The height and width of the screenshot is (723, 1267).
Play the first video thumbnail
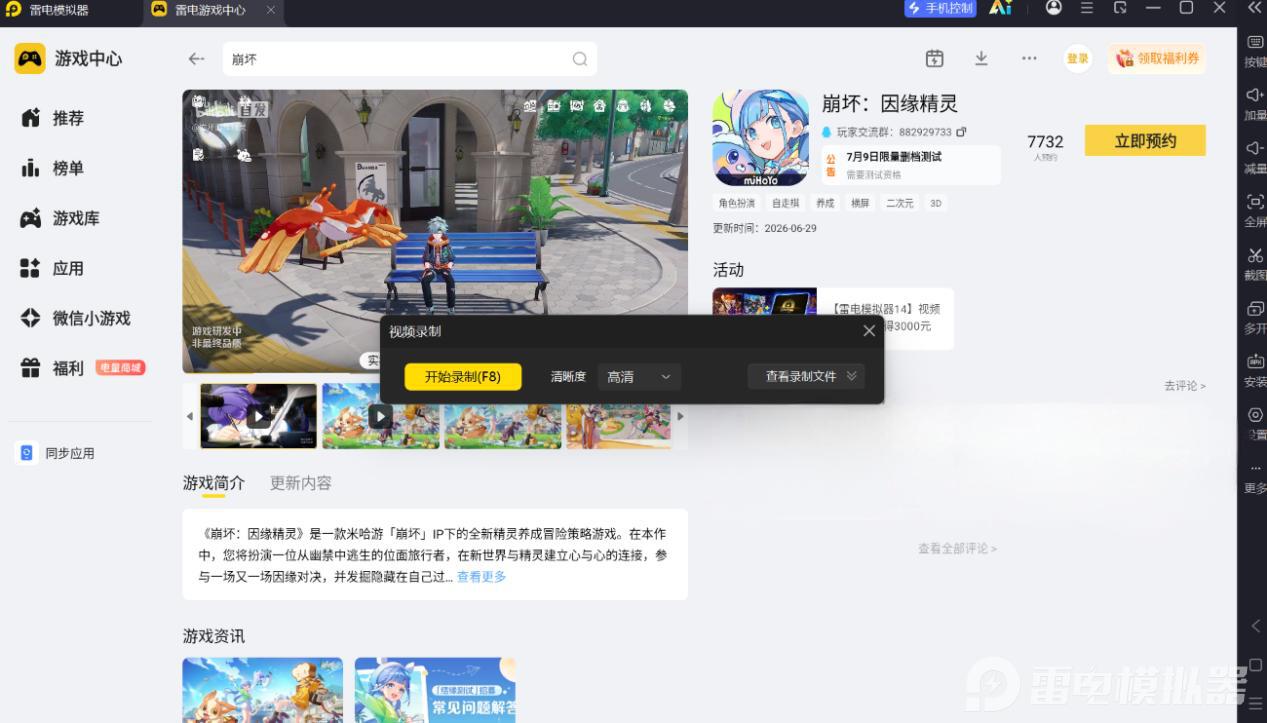(x=259, y=415)
